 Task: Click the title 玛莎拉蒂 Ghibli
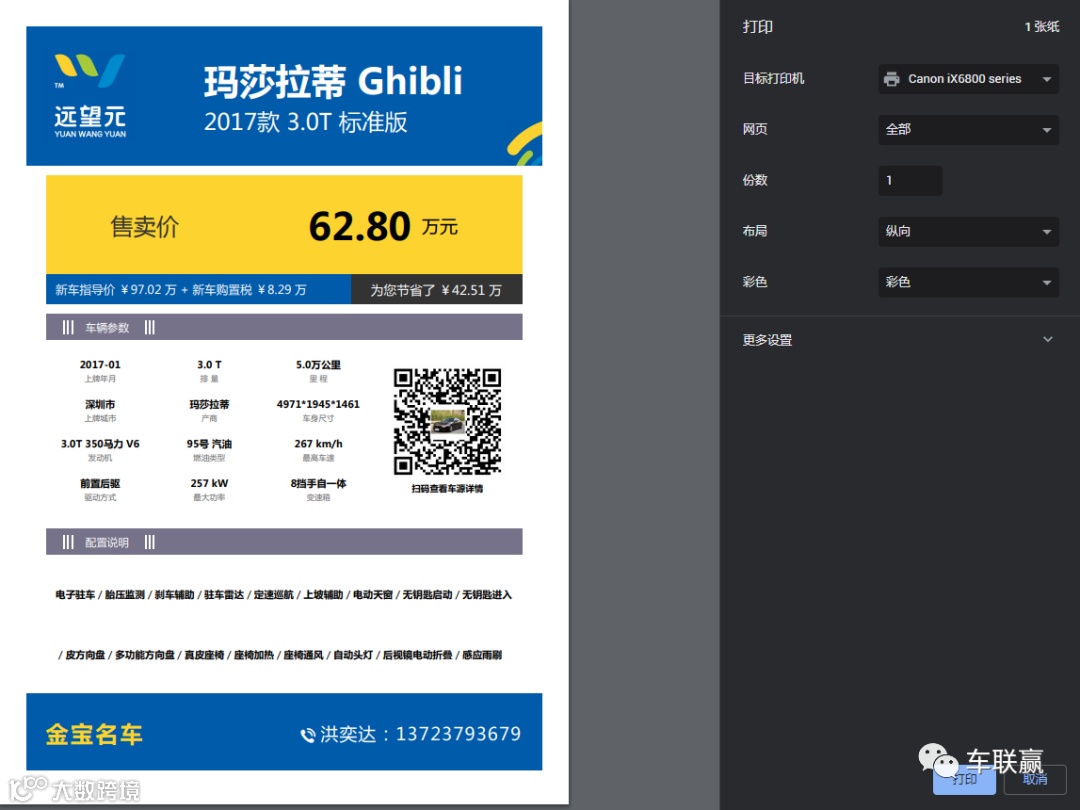pyautogui.click(x=333, y=82)
